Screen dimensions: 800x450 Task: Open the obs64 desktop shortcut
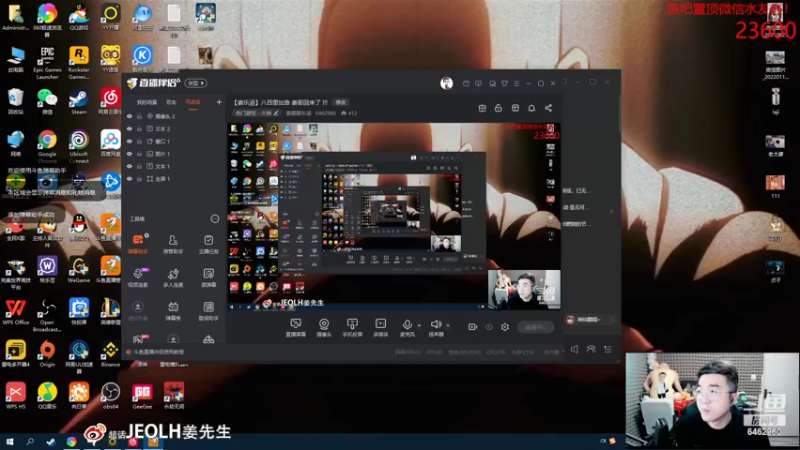110,395
